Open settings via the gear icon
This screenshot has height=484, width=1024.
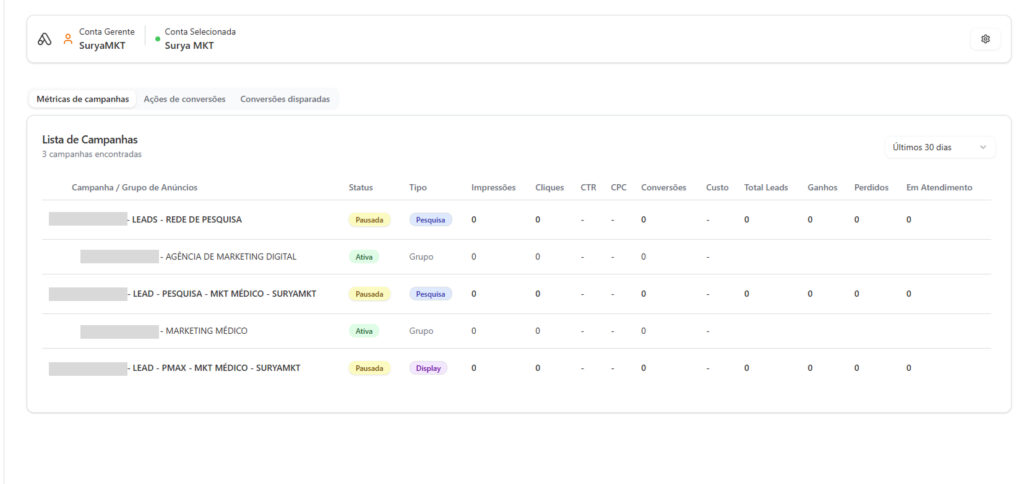click(985, 39)
